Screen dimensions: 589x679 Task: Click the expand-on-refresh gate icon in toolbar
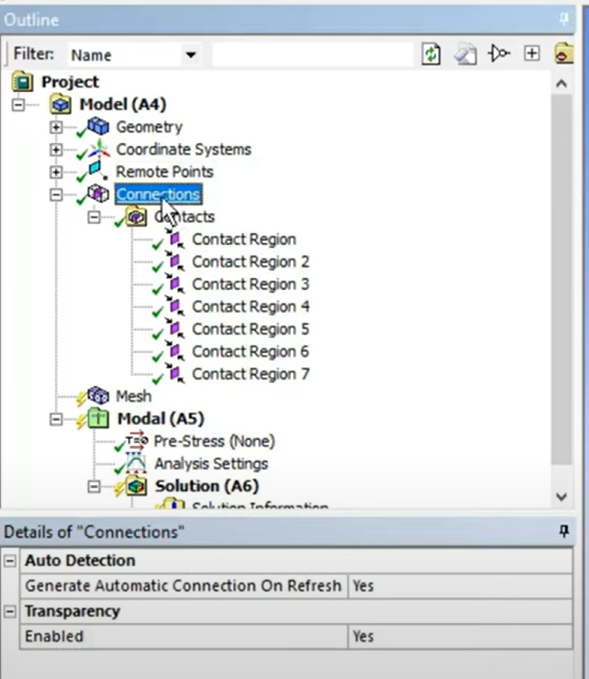point(499,54)
